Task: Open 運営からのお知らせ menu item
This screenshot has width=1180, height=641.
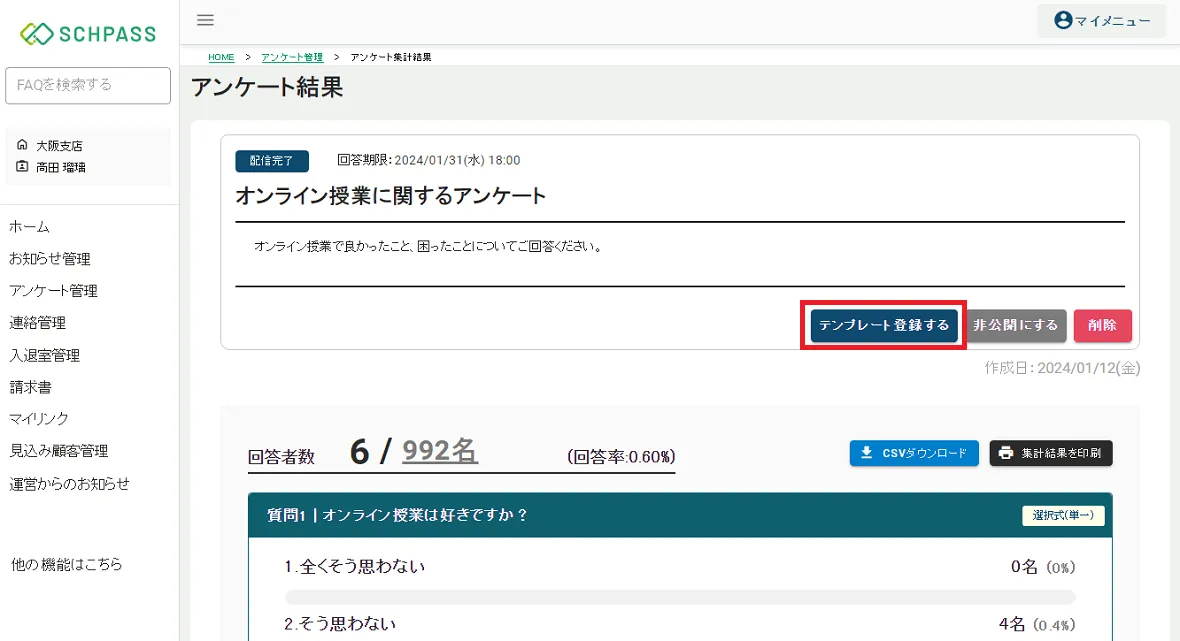Action: pyautogui.click(x=69, y=484)
